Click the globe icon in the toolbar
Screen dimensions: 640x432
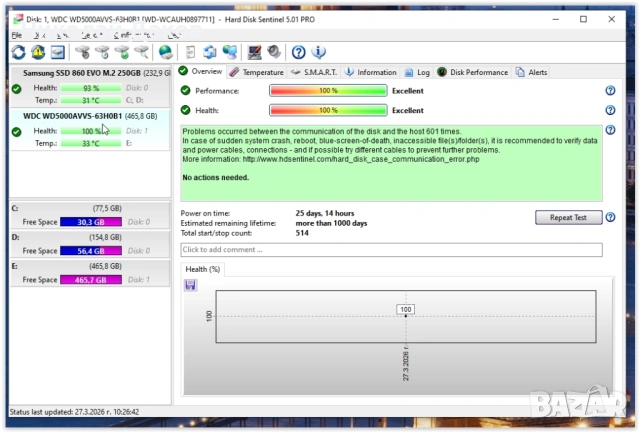click(x=165, y=52)
